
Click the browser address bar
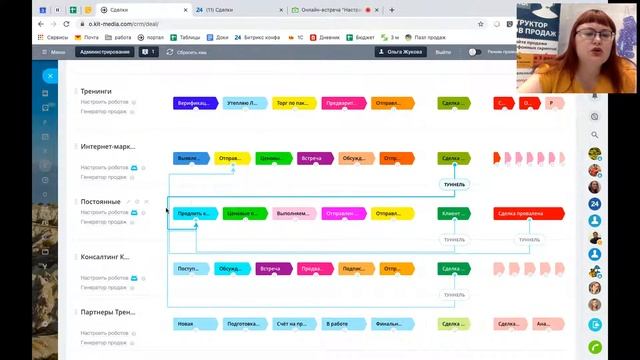coord(278,24)
